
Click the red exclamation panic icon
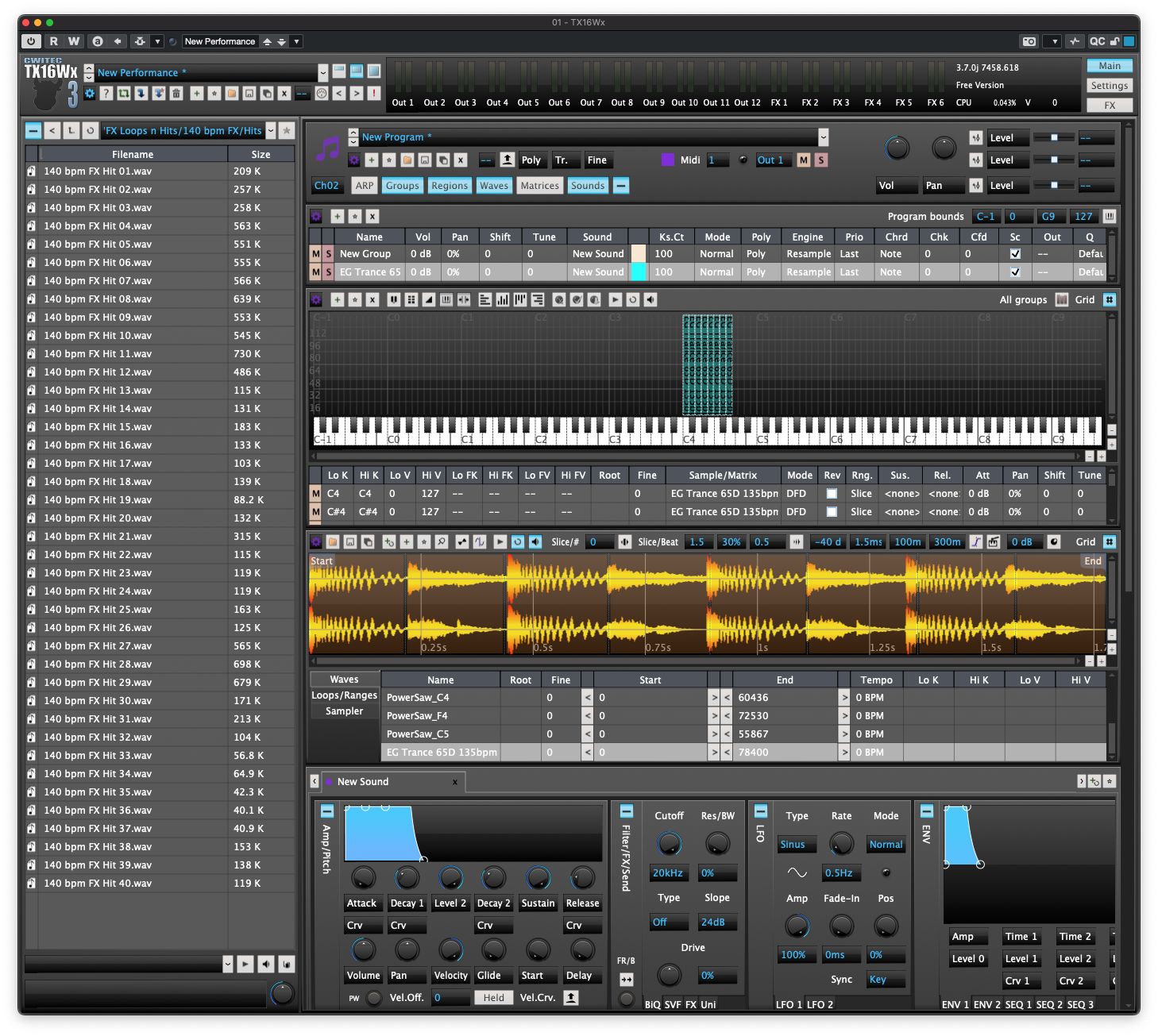point(373,94)
